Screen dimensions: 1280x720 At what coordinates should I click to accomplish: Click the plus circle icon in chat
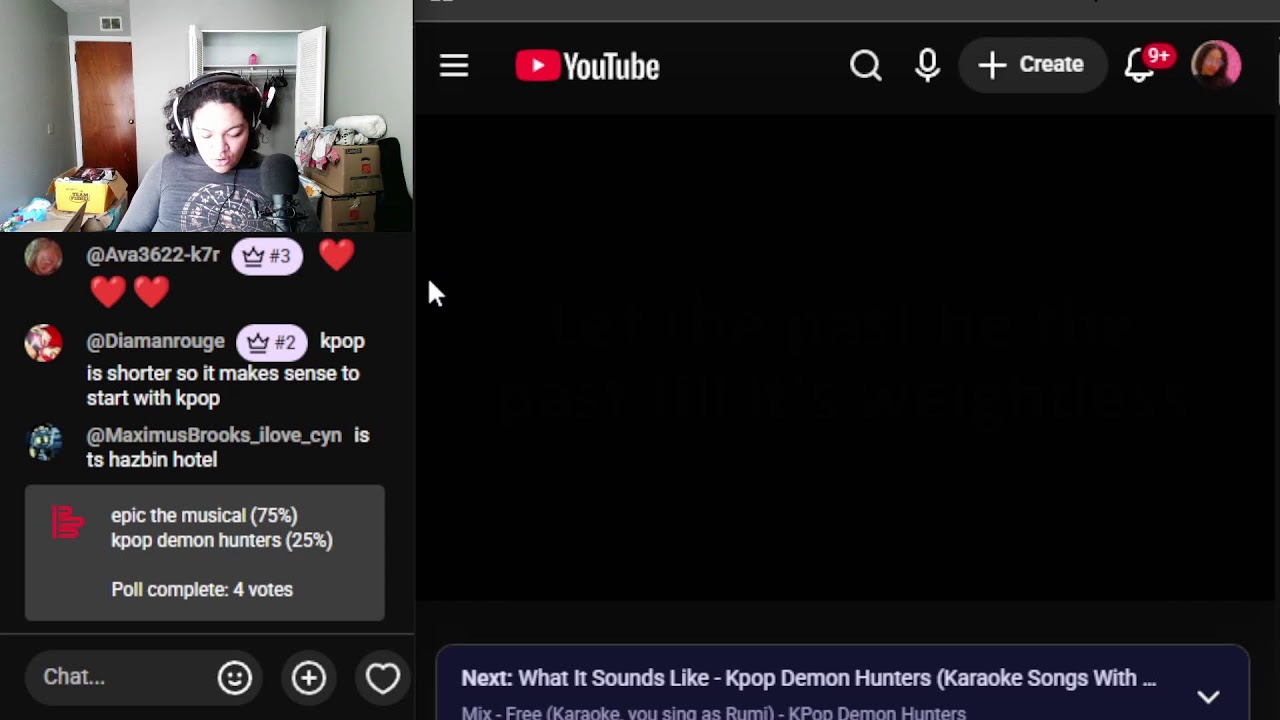pyautogui.click(x=309, y=678)
